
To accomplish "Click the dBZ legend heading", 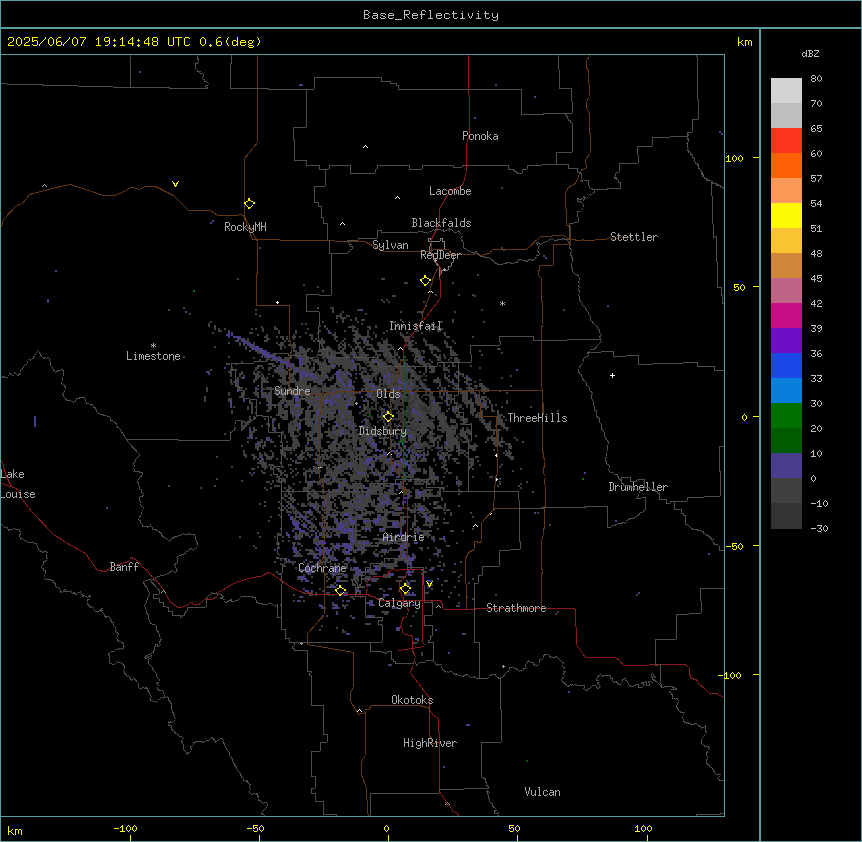I will pyautogui.click(x=810, y=54).
